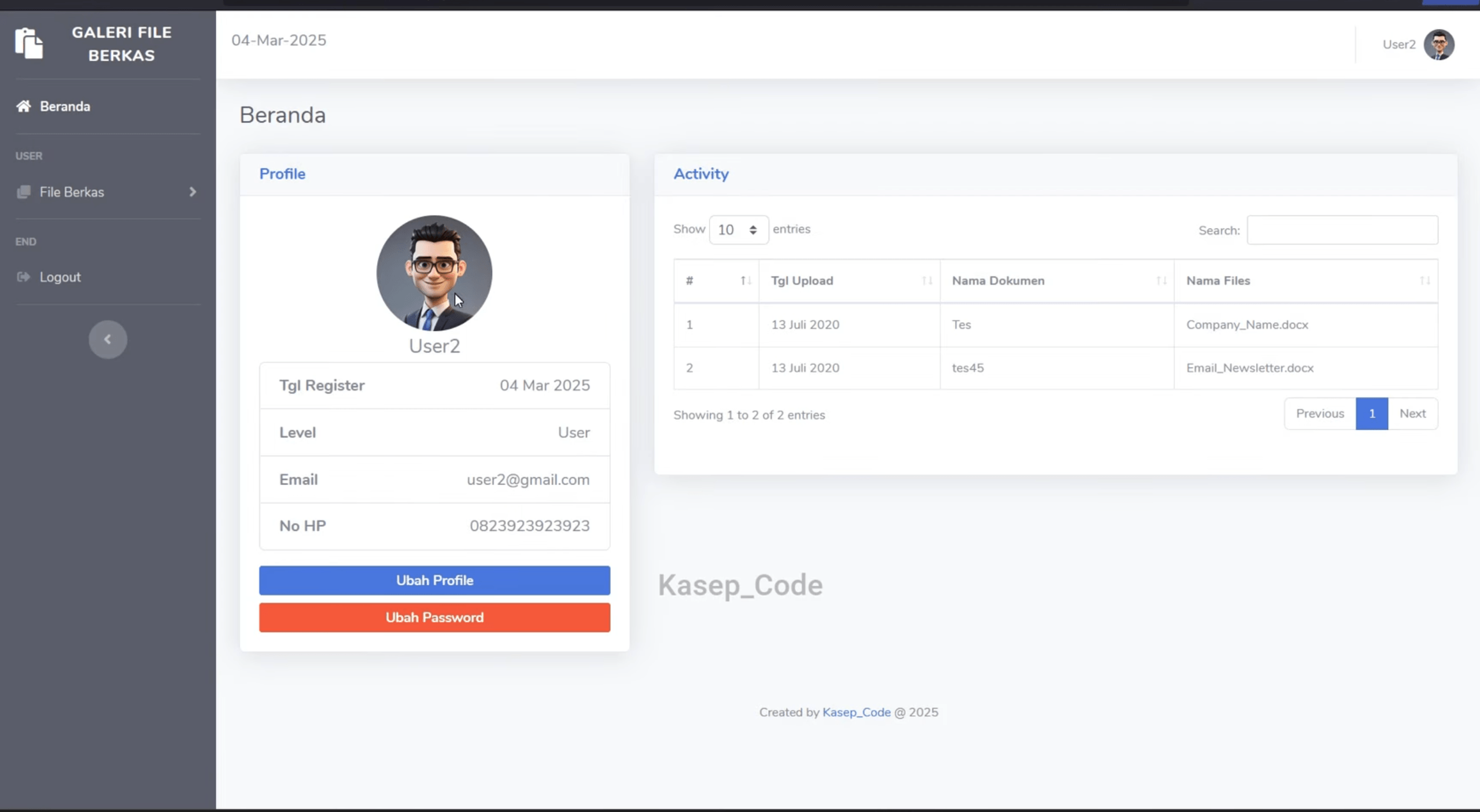
Task: Open the User2 avatar menu in the top bar
Action: (x=1439, y=45)
